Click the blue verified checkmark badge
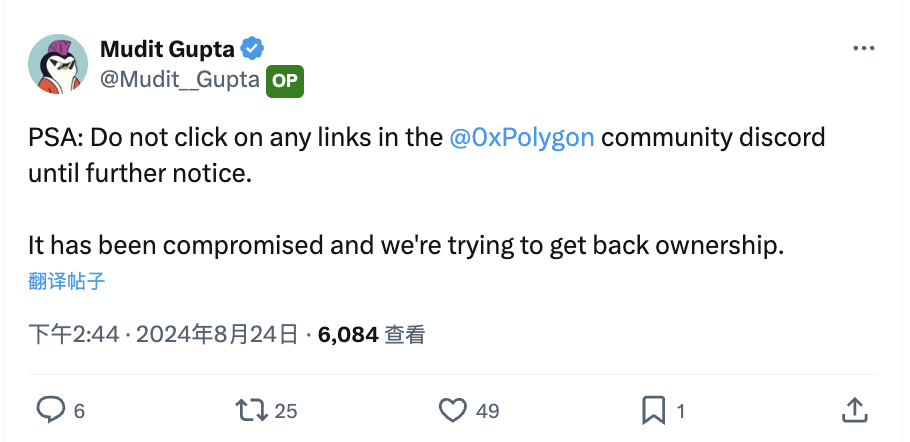Screen dimensions: 910x442 click(x=254, y=48)
